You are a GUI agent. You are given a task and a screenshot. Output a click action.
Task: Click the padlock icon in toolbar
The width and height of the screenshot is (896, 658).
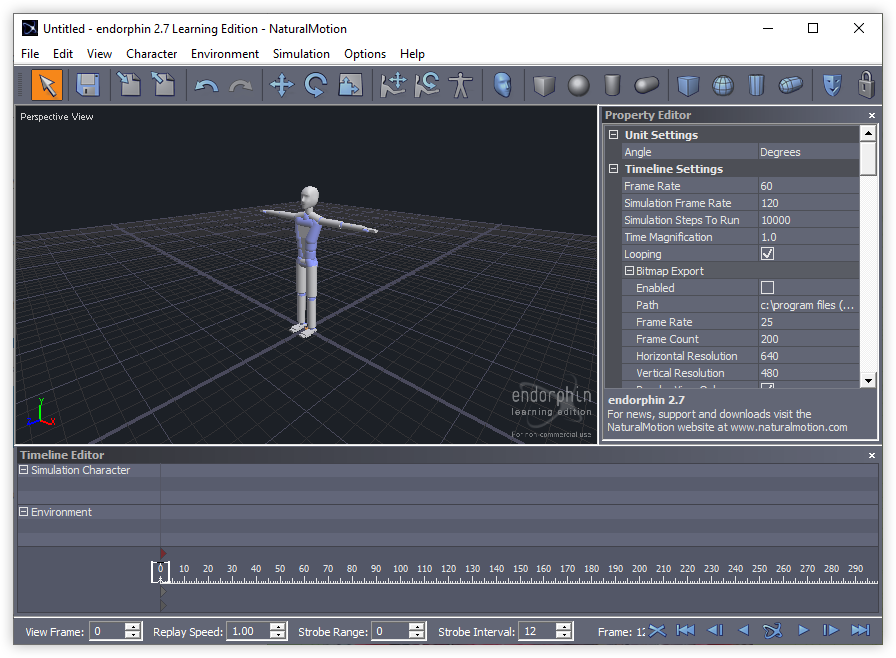(866, 85)
